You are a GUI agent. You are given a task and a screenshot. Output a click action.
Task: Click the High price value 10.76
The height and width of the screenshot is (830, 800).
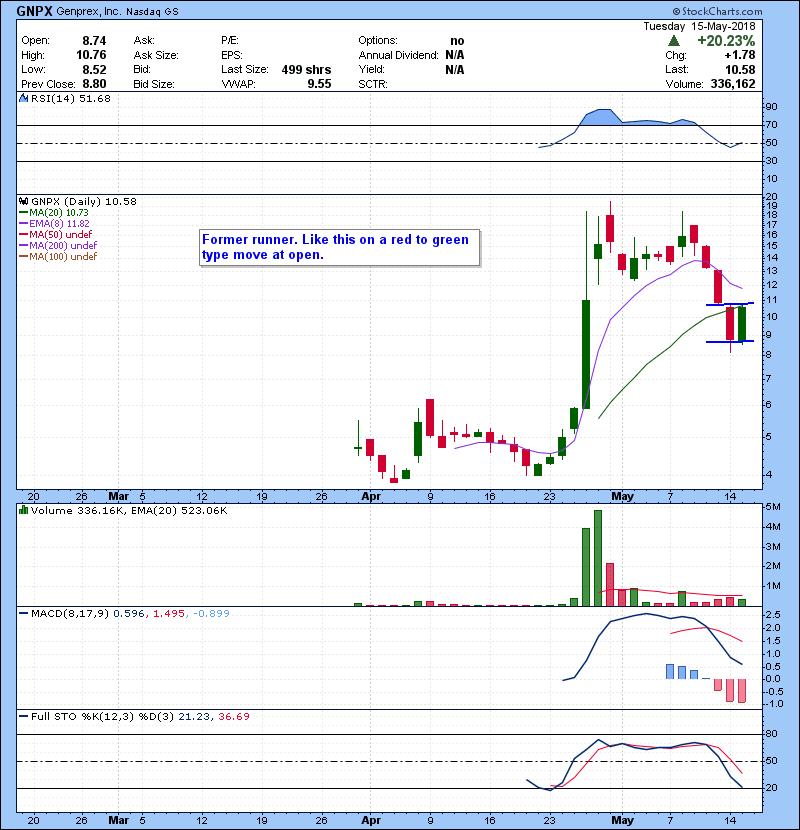[x=91, y=55]
